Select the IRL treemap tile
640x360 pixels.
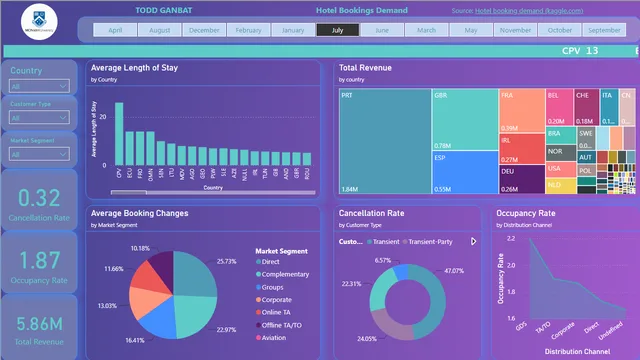(x=522, y=149)
